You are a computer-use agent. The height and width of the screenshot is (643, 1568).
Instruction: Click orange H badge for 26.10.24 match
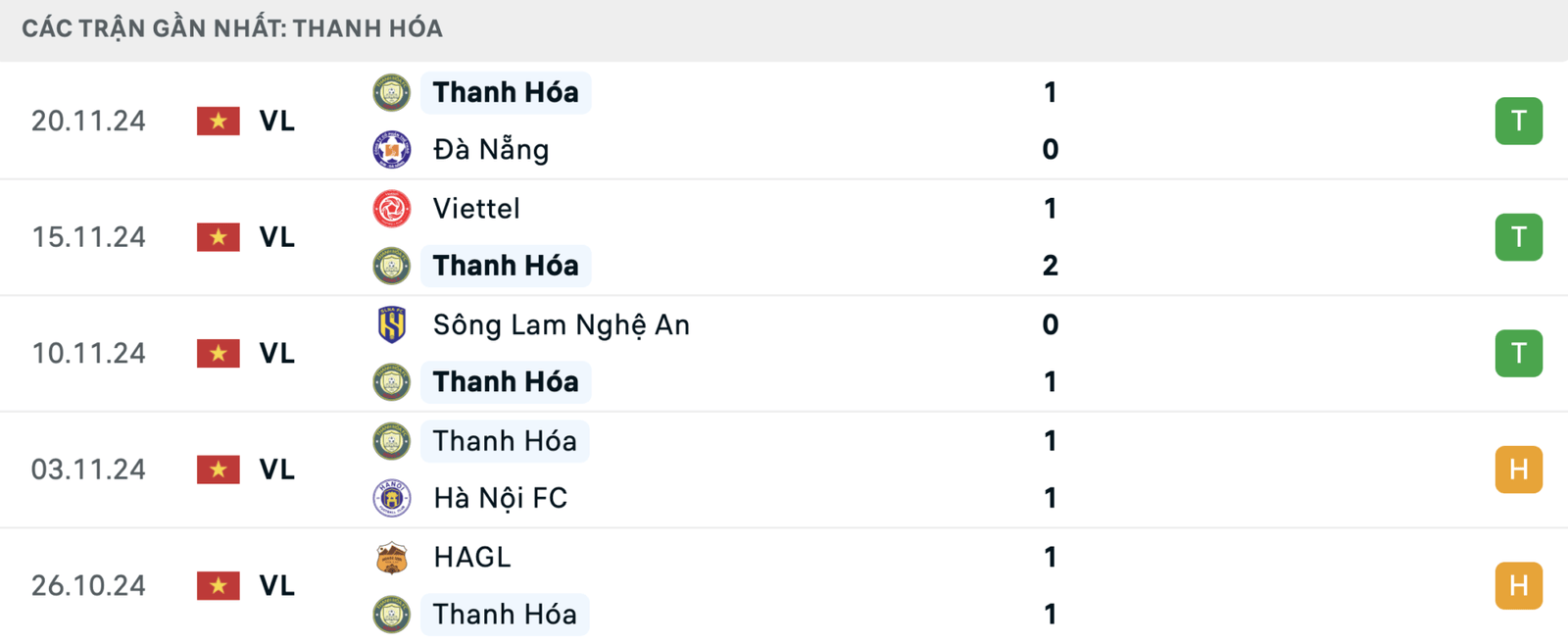(1519, 586)
